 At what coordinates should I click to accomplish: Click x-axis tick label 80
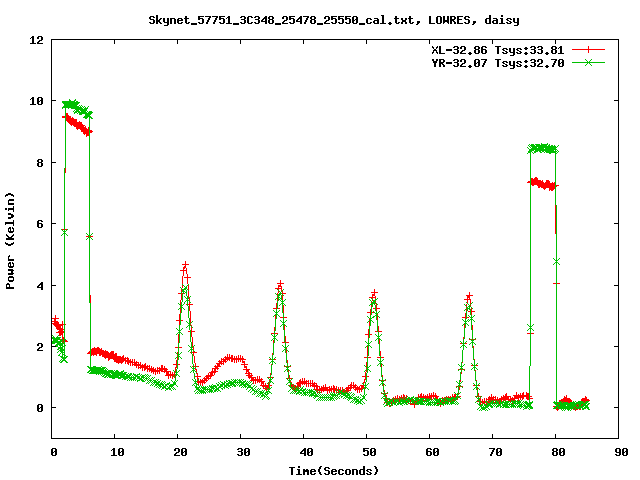pos(558,452)
